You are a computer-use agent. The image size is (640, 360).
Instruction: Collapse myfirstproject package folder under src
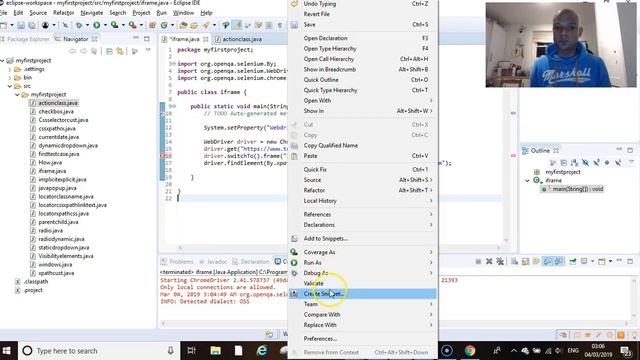tap(18, 95)
